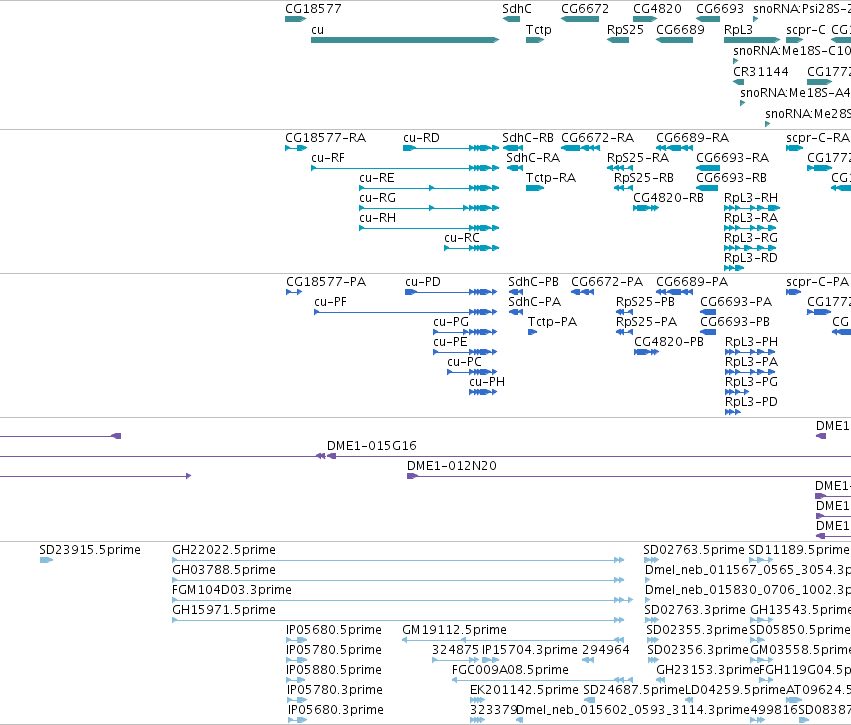
Task: Select the Tctp-PA protein label
Action: click(552, 322)
